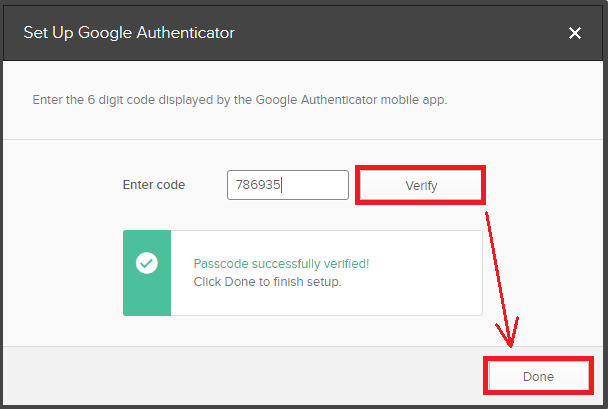This screenshot has height=409, width=608.
Task: Click the divider line under the instructions
Action: pyautogui.click(x=303, y=139)
